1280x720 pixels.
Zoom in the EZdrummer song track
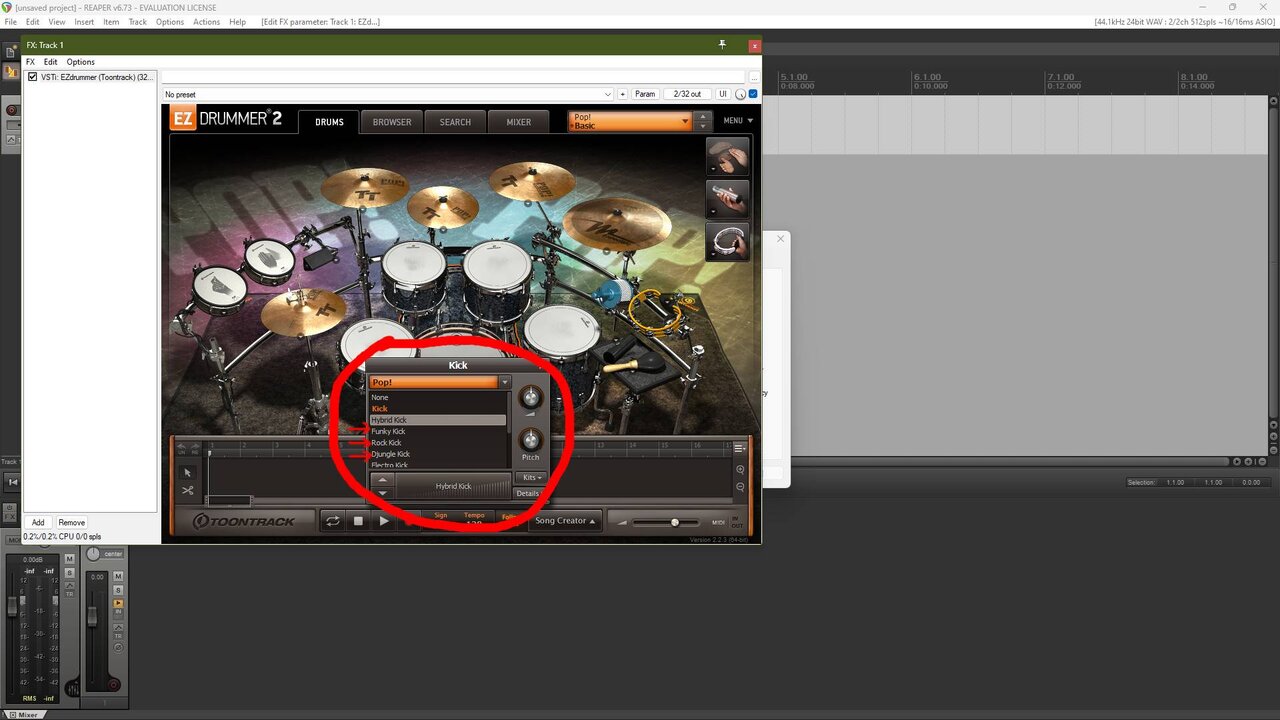[740, 469]
